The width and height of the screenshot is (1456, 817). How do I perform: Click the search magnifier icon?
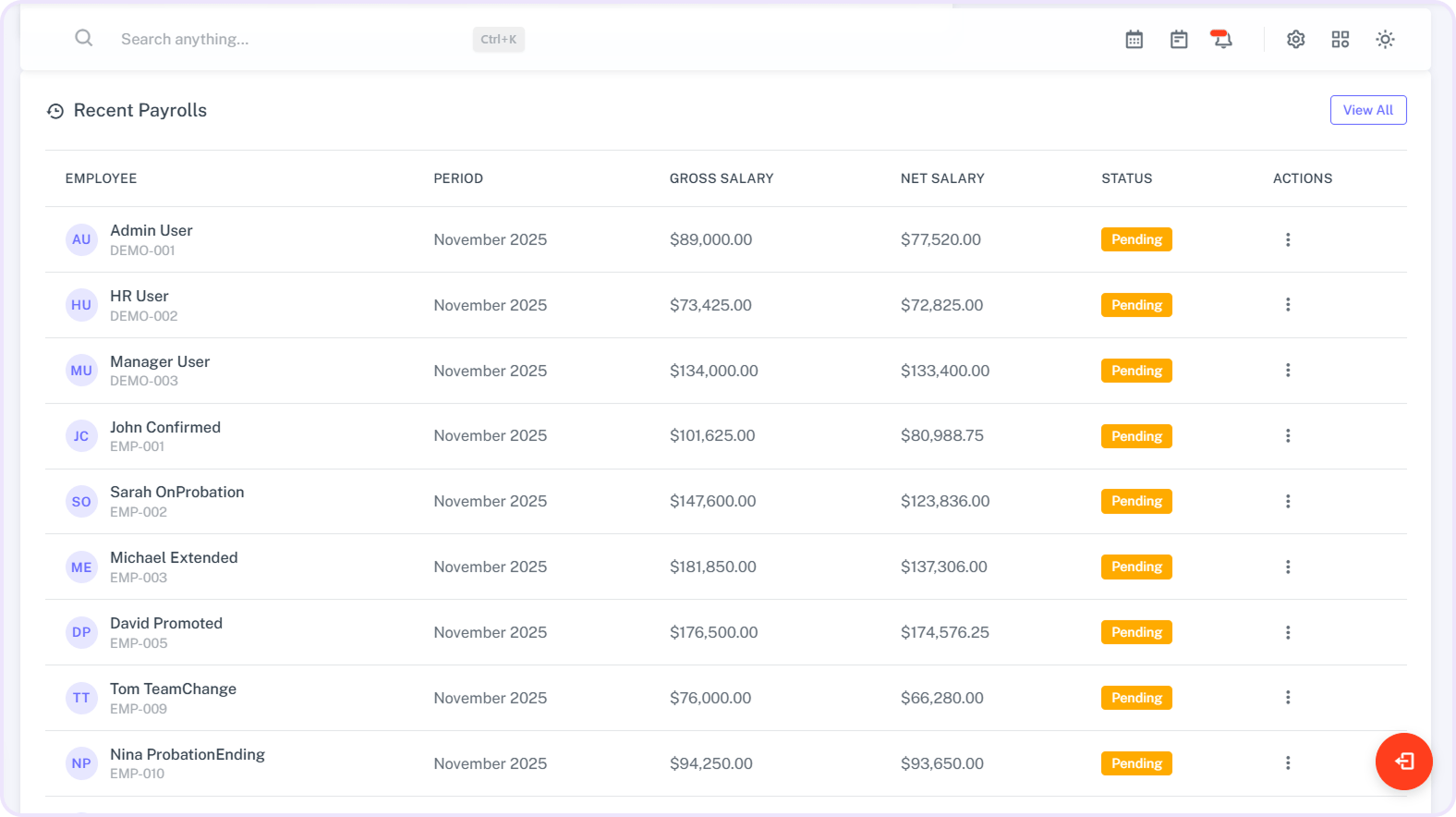point(84,39)
